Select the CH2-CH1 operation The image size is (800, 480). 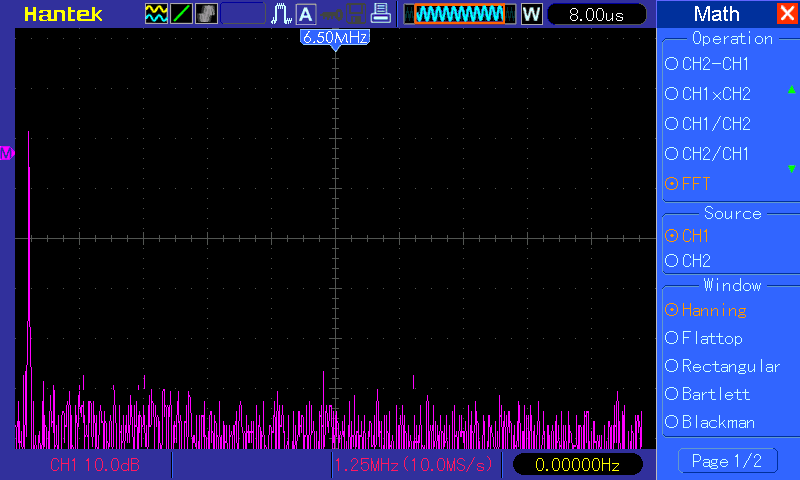[707, 64]
